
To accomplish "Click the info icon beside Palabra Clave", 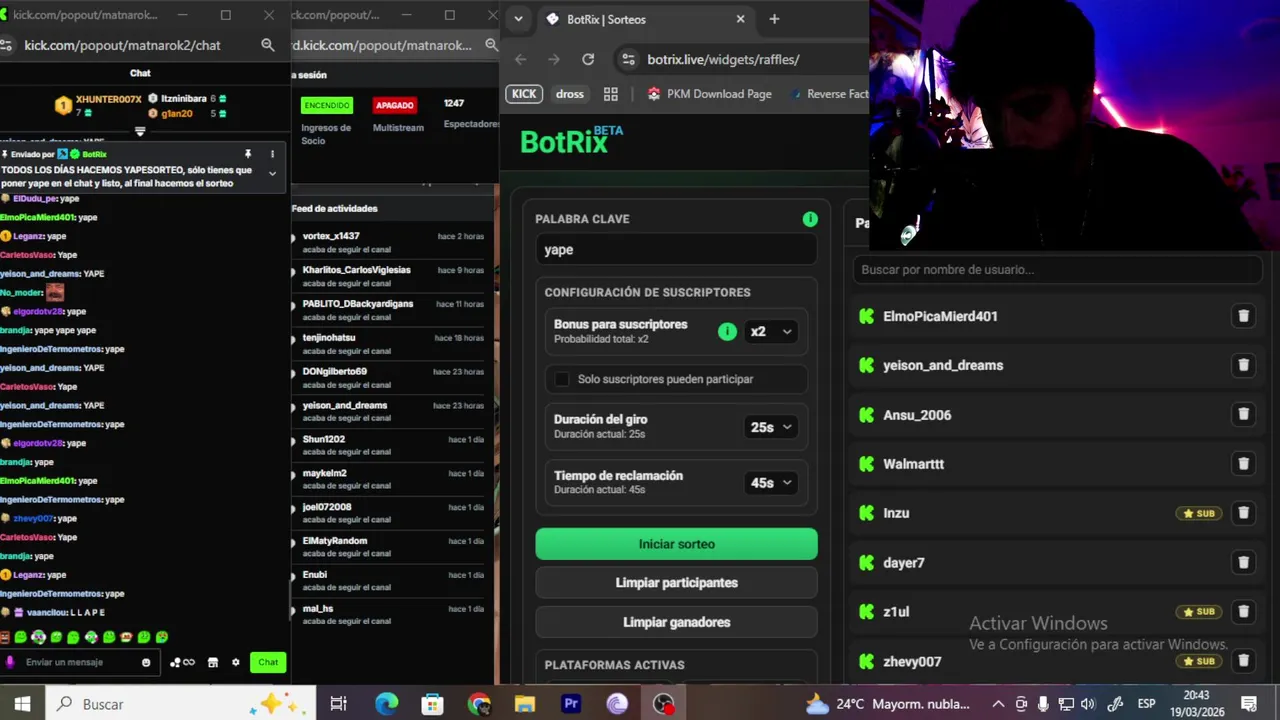I will click(810, 219).
